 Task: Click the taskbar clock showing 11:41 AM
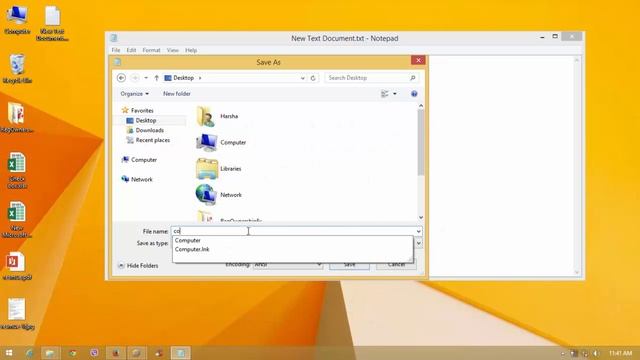(620, 353)
